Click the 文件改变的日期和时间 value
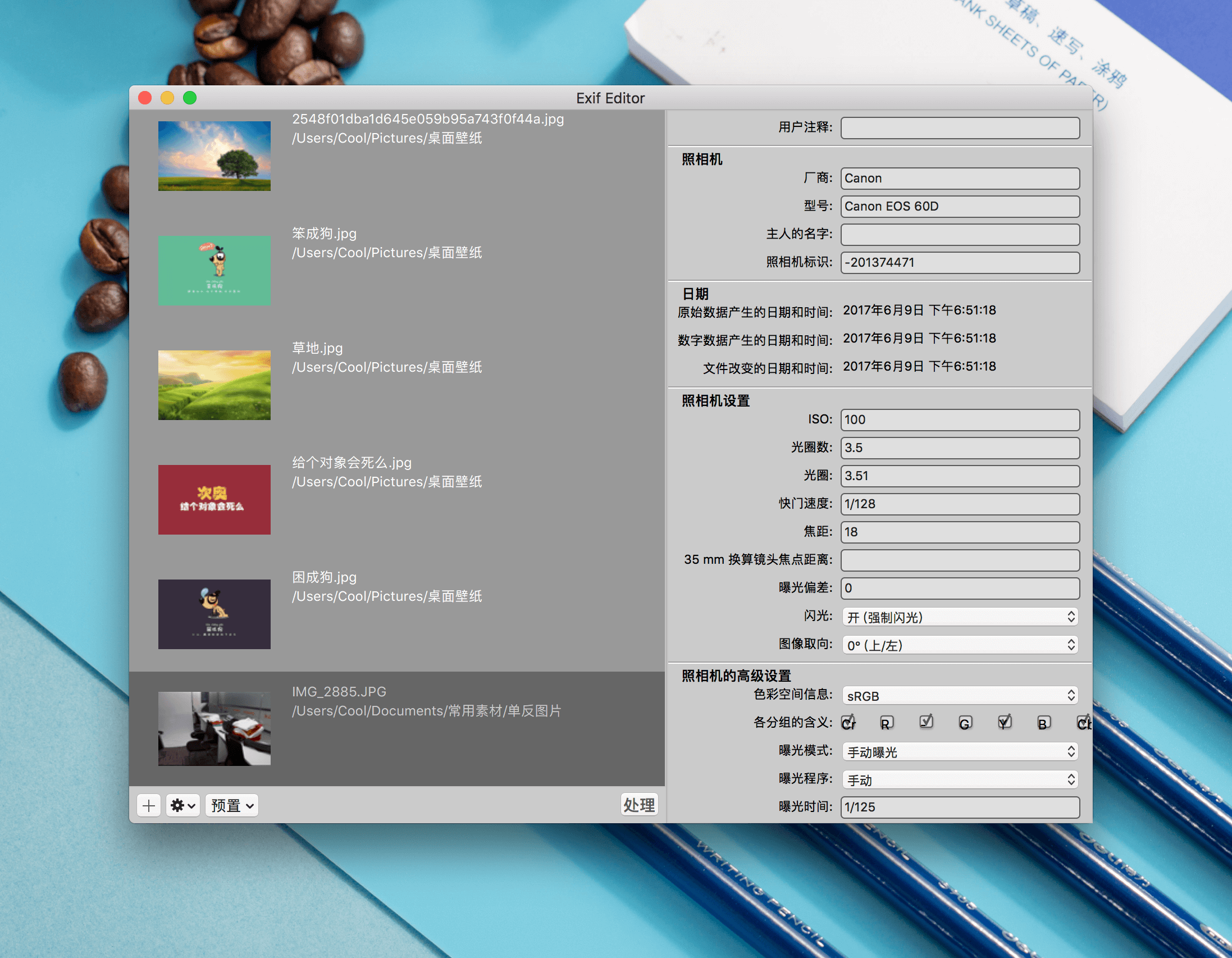The width and height of the screenshot is (1232, 958). 919,367
